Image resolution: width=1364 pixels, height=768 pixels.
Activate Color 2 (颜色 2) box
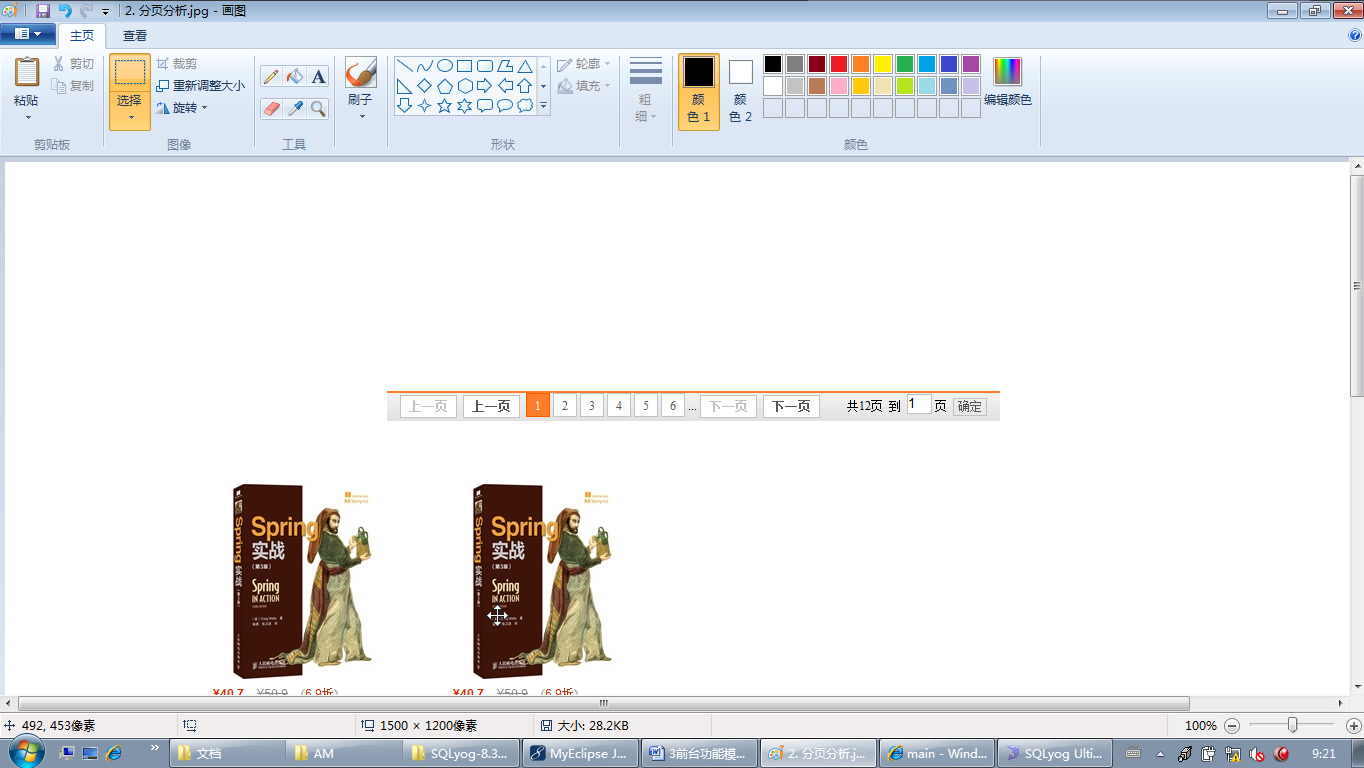coord(740,91)
